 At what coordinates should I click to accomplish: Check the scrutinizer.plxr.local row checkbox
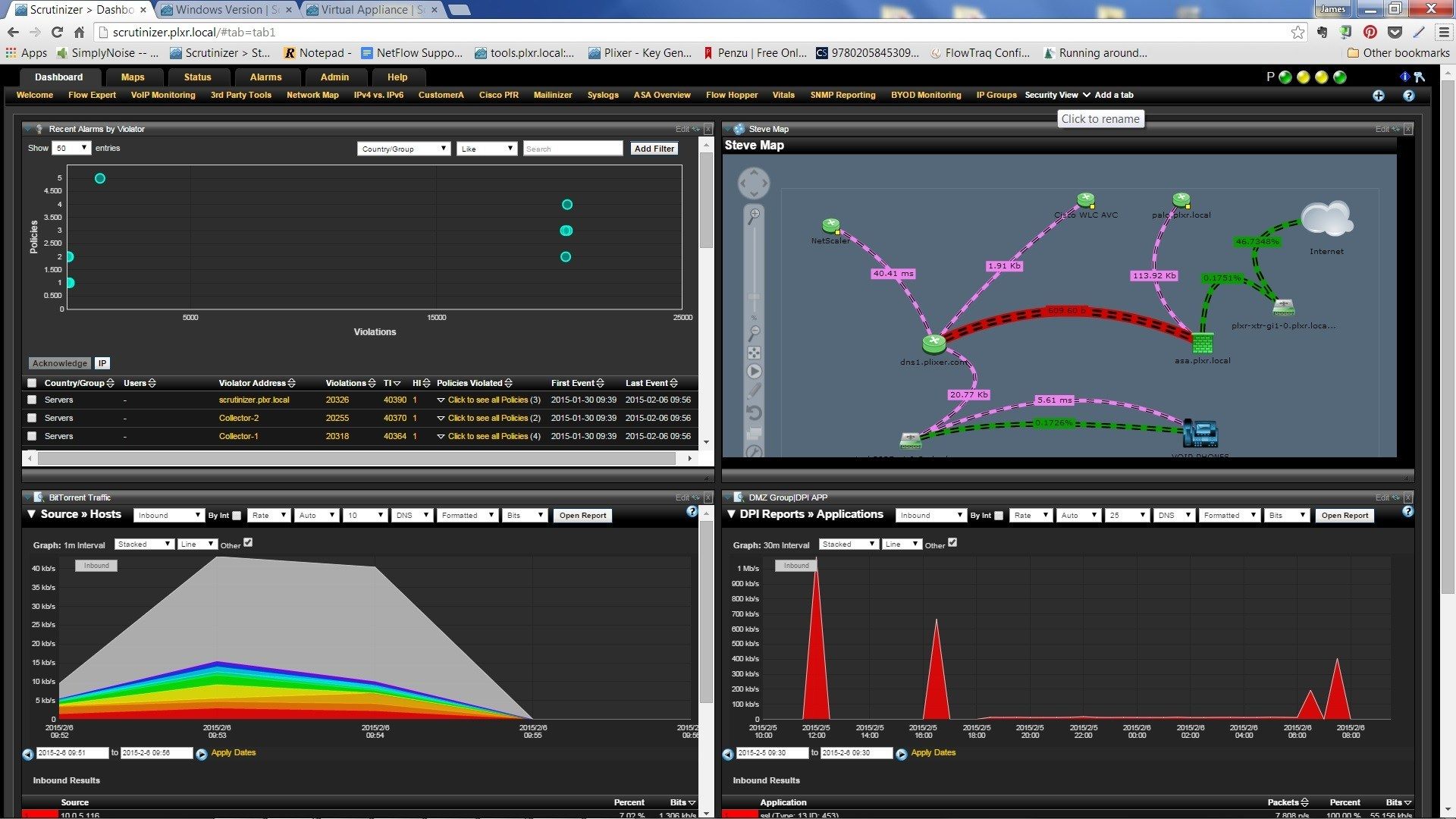32,400
